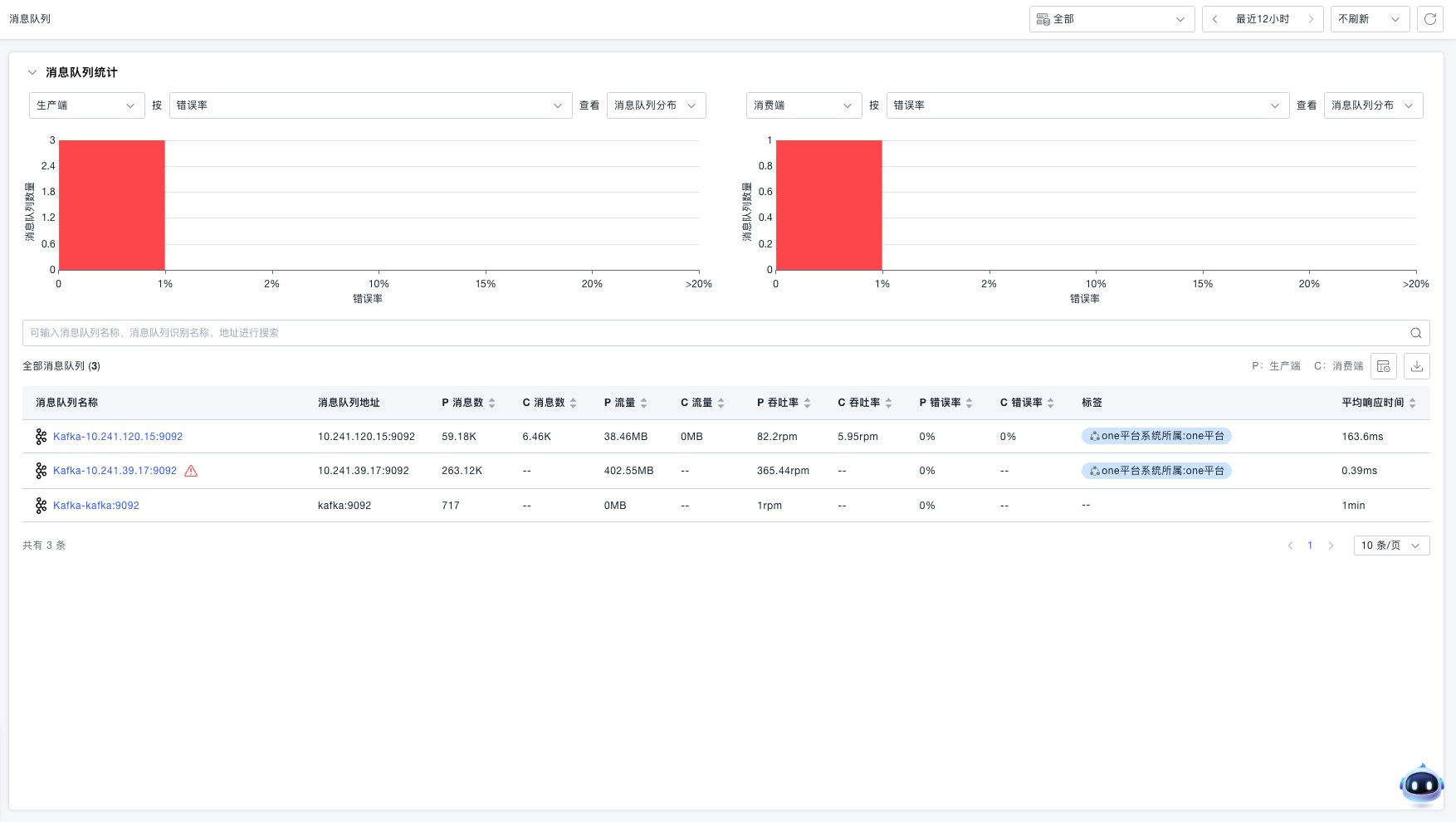The height and width of the screenshot is (822, 1456).
Task: Click the red bar in producer chart
Action: (x=112, y=205)
